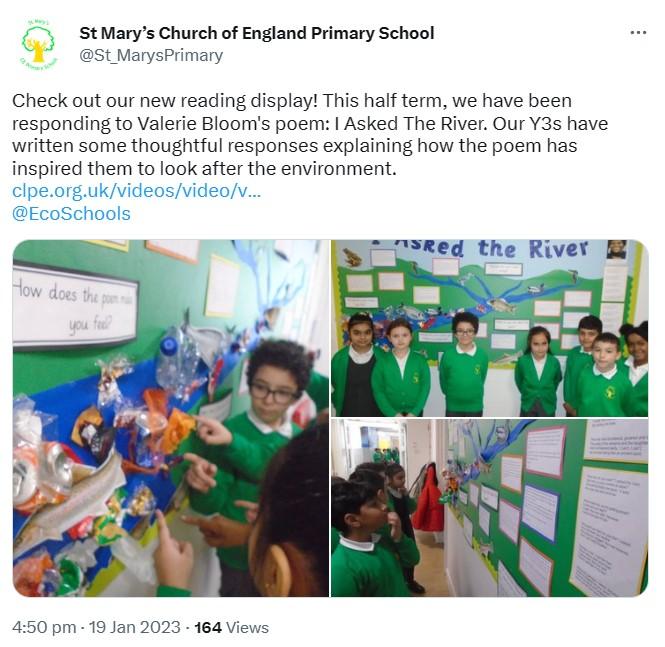This screenshot has width=665, height=647.
Task: Click the @St_MarysPrimary handle
Action: click(x=151, y=56)
